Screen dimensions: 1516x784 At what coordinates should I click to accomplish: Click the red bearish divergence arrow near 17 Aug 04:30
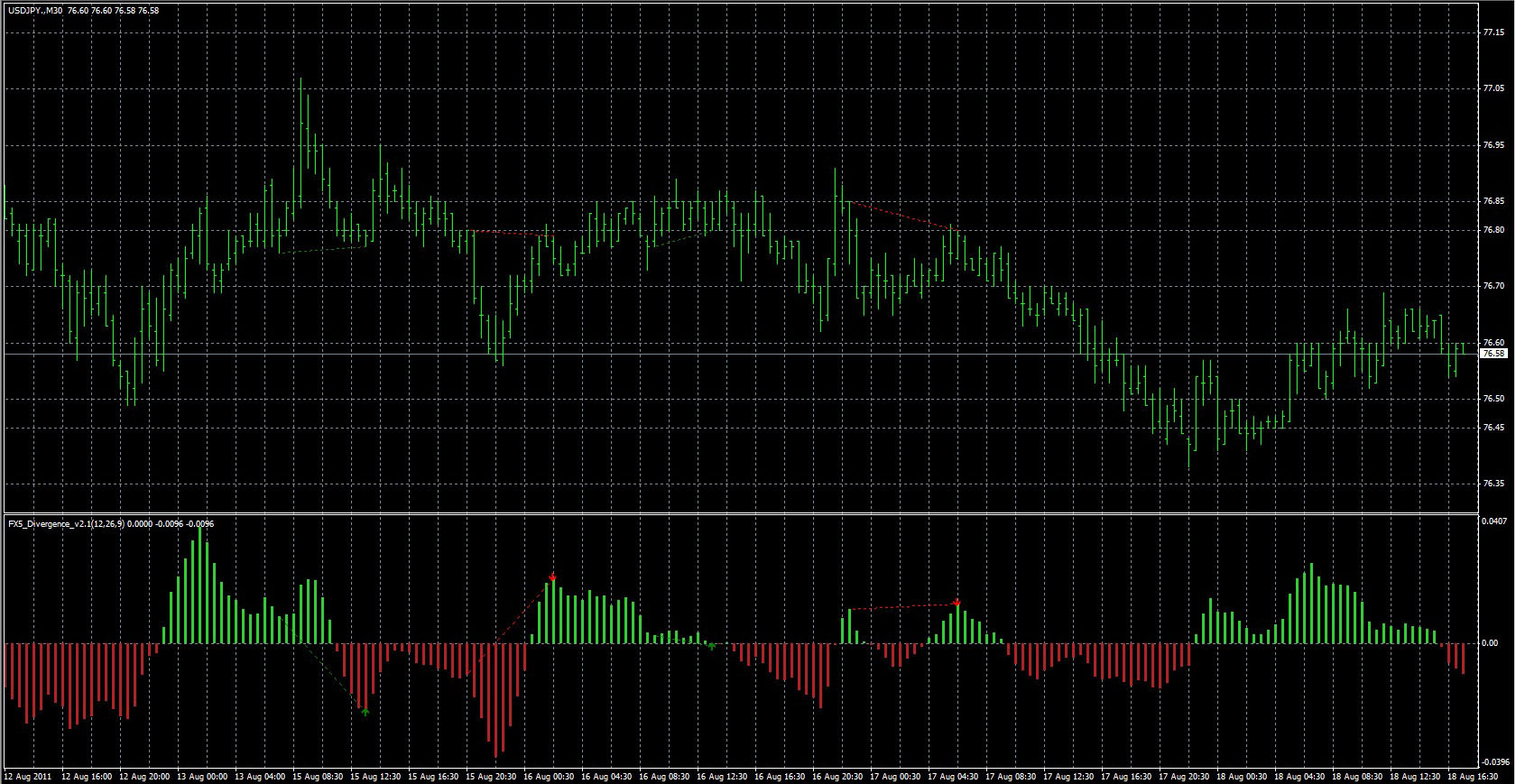pos(957,602)
